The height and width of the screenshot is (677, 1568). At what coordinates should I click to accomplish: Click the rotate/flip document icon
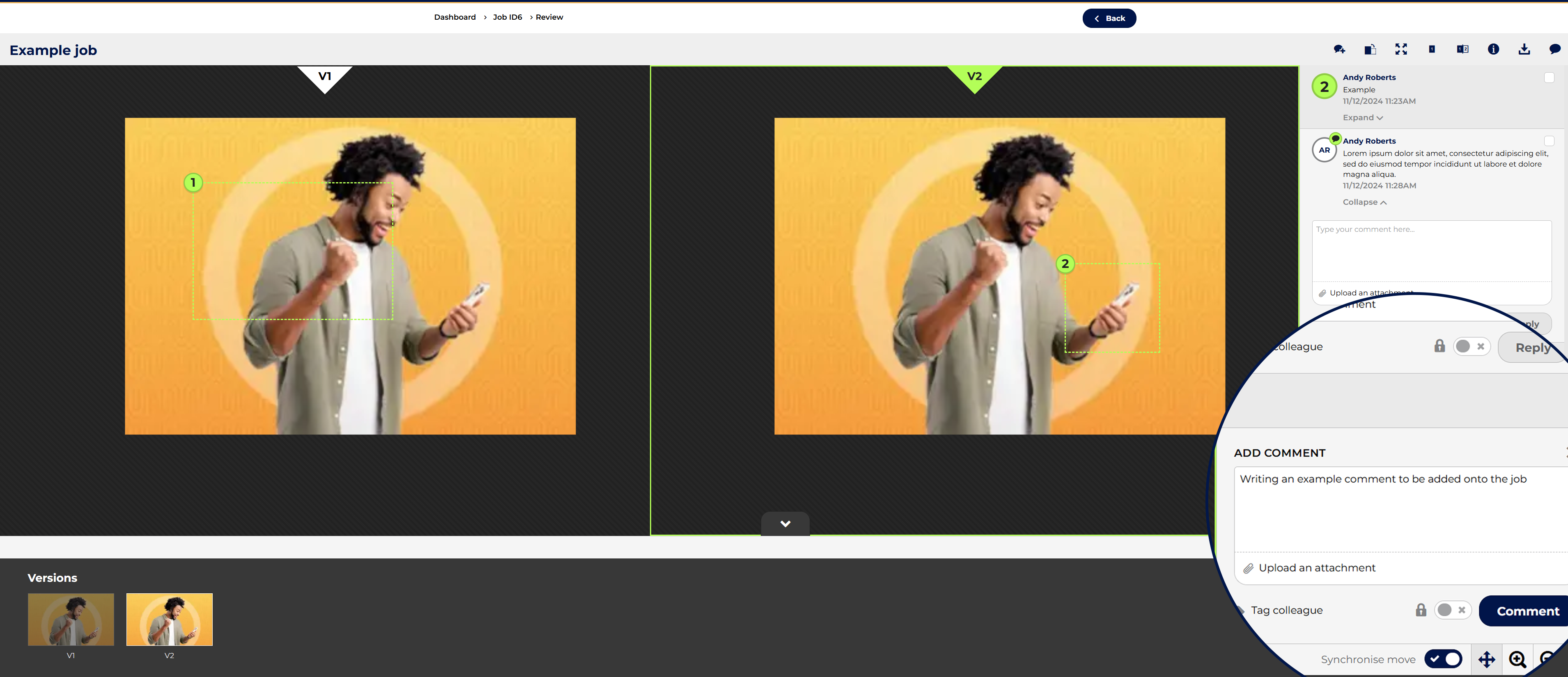click(1370, 49)
